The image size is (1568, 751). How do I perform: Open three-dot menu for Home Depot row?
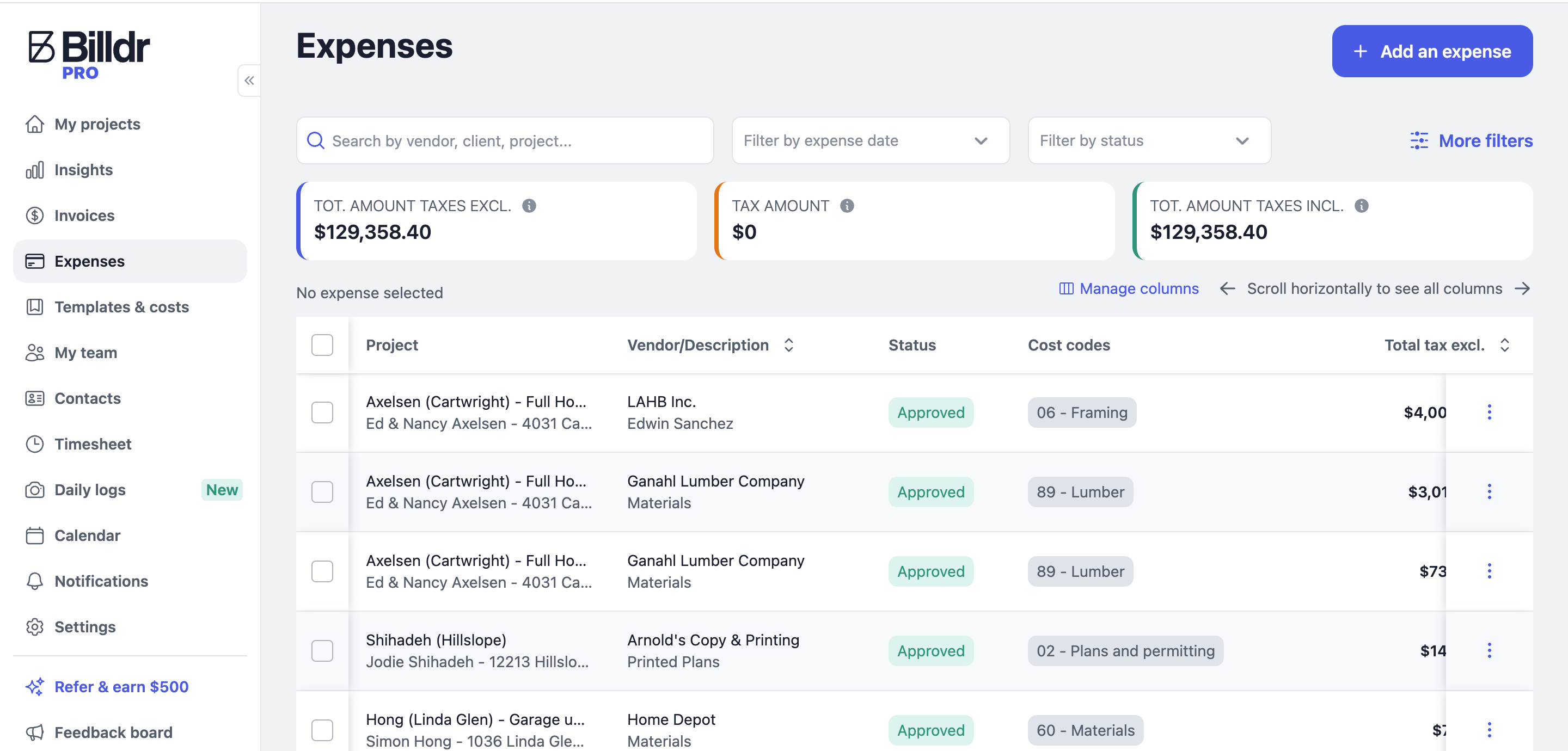[x=1489, y=730]
